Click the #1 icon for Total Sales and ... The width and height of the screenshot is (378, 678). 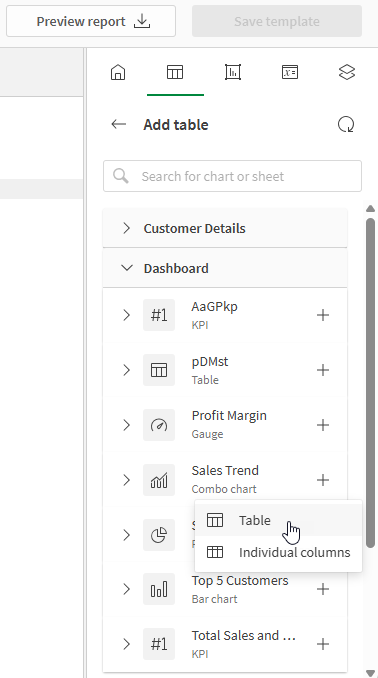point(159,644)
